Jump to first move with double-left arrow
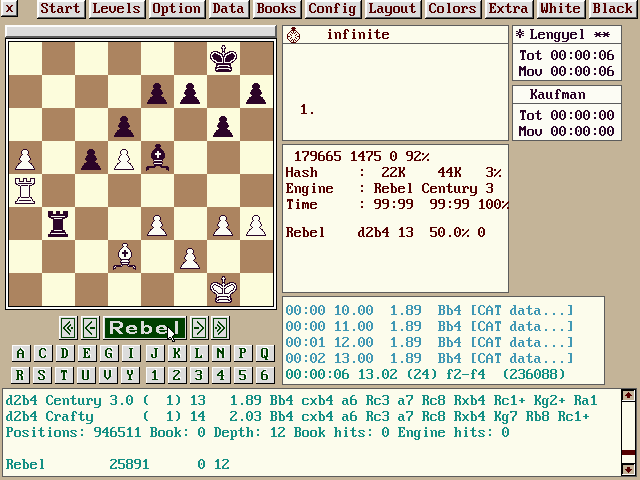This screenshot has height=480, width=640. (x=68, y=328)
